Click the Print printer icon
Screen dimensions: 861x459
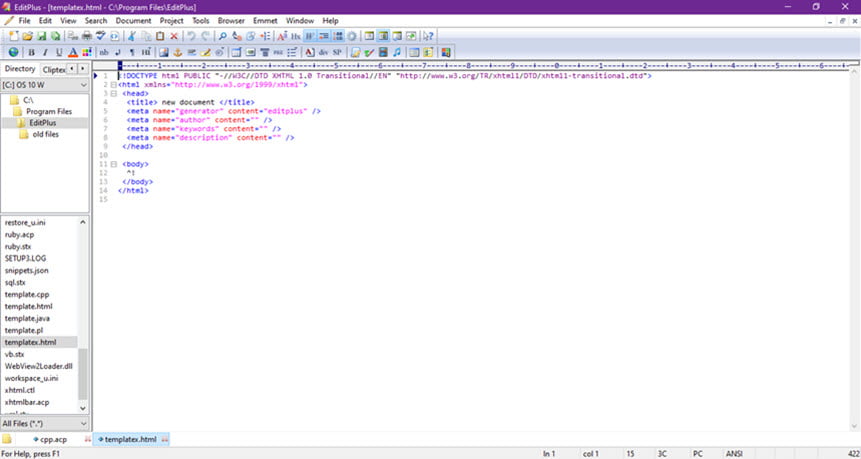(87, 36)
